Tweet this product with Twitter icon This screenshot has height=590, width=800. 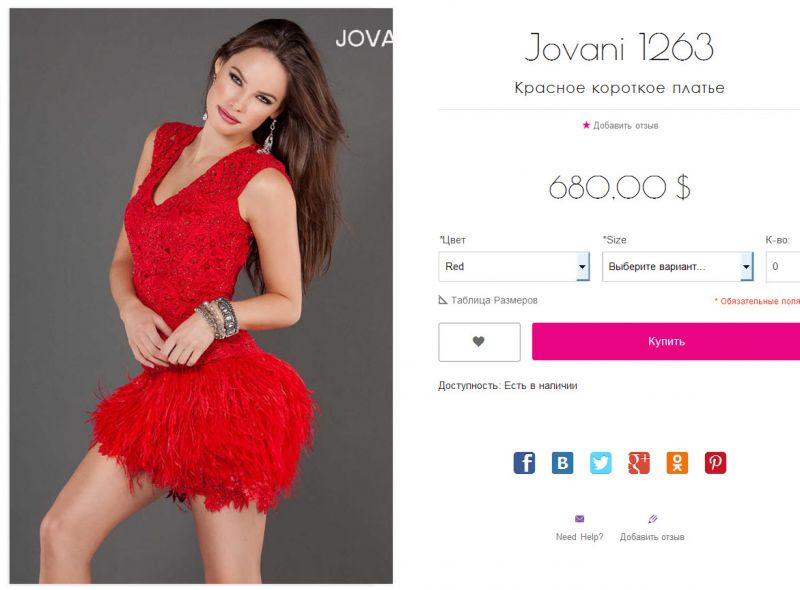click(x=601, y=463)
